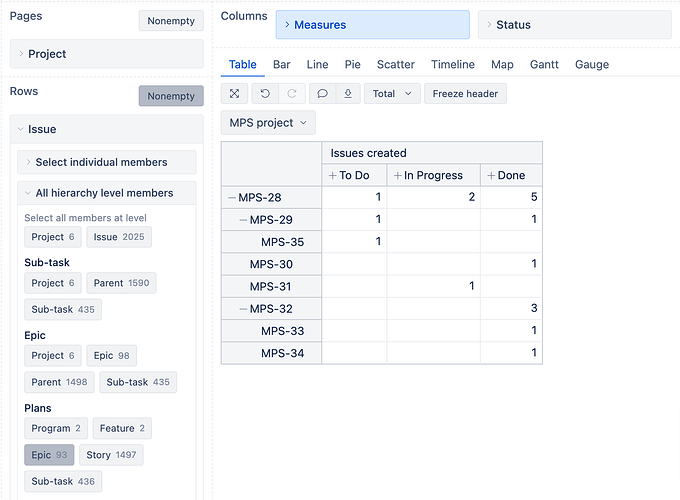Image resolution: width=680 pixels, height=500 pixels.
Task: Collapse the MPS-32 row
Action: (x=243, y=309)
